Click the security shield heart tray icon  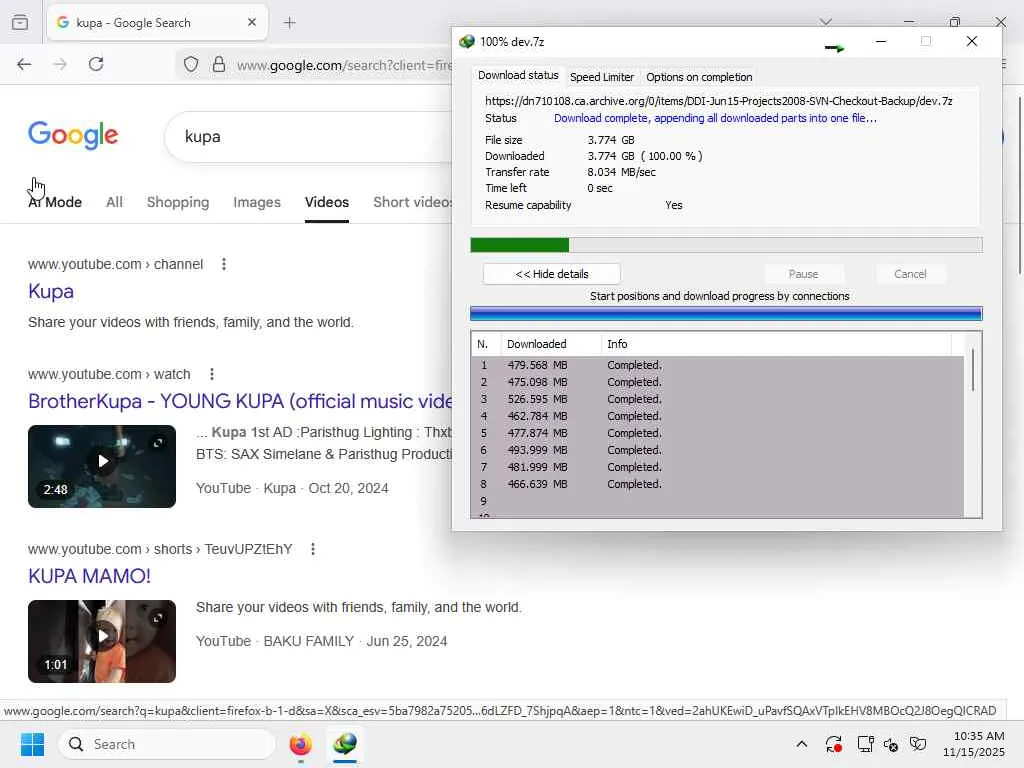pos(918,744)
